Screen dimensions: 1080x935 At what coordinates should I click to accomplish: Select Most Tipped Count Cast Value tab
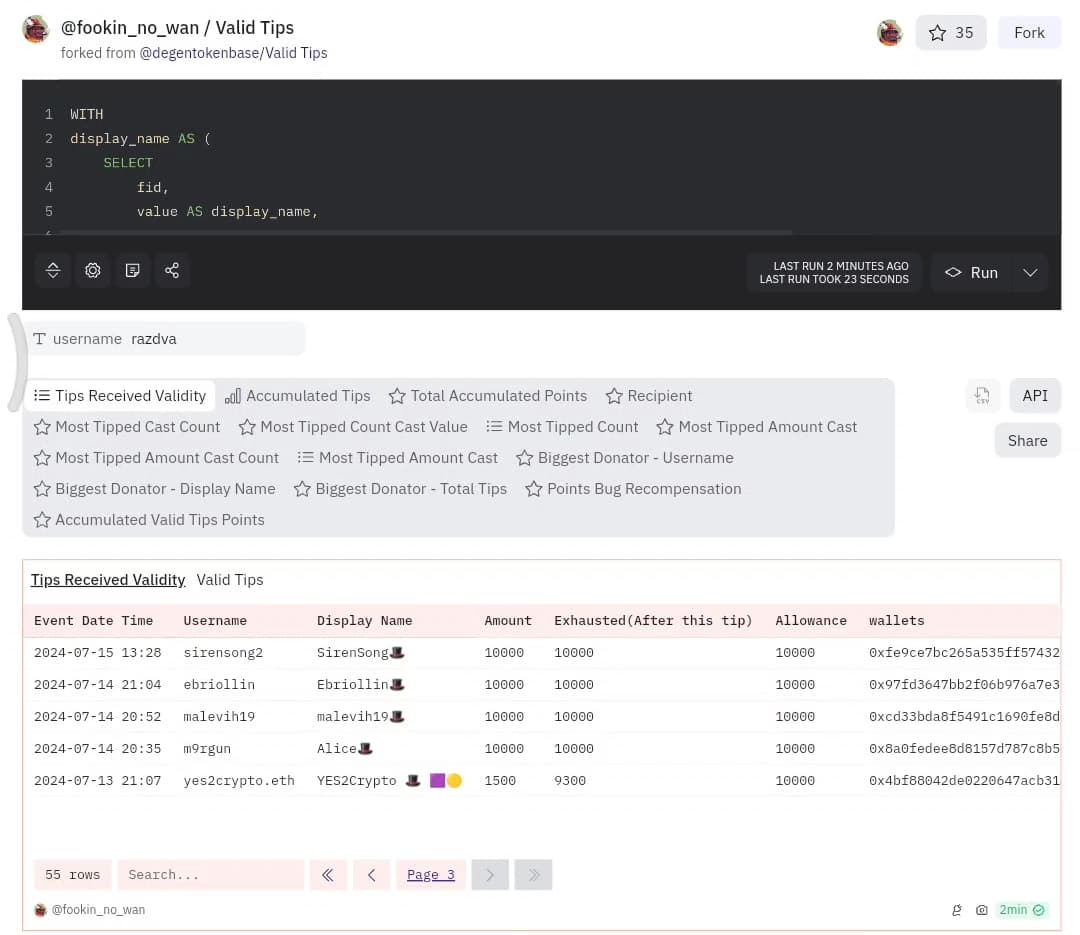tap(353, 427)
